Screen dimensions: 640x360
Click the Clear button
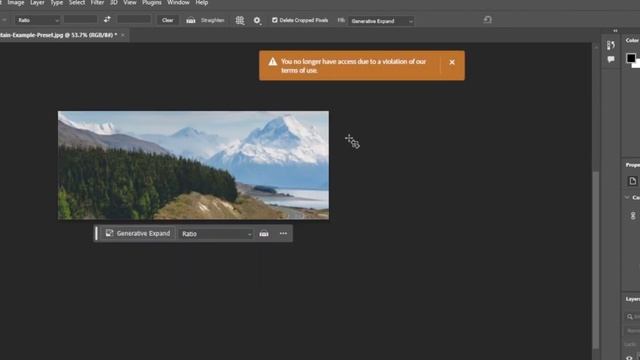coord(167,20)
